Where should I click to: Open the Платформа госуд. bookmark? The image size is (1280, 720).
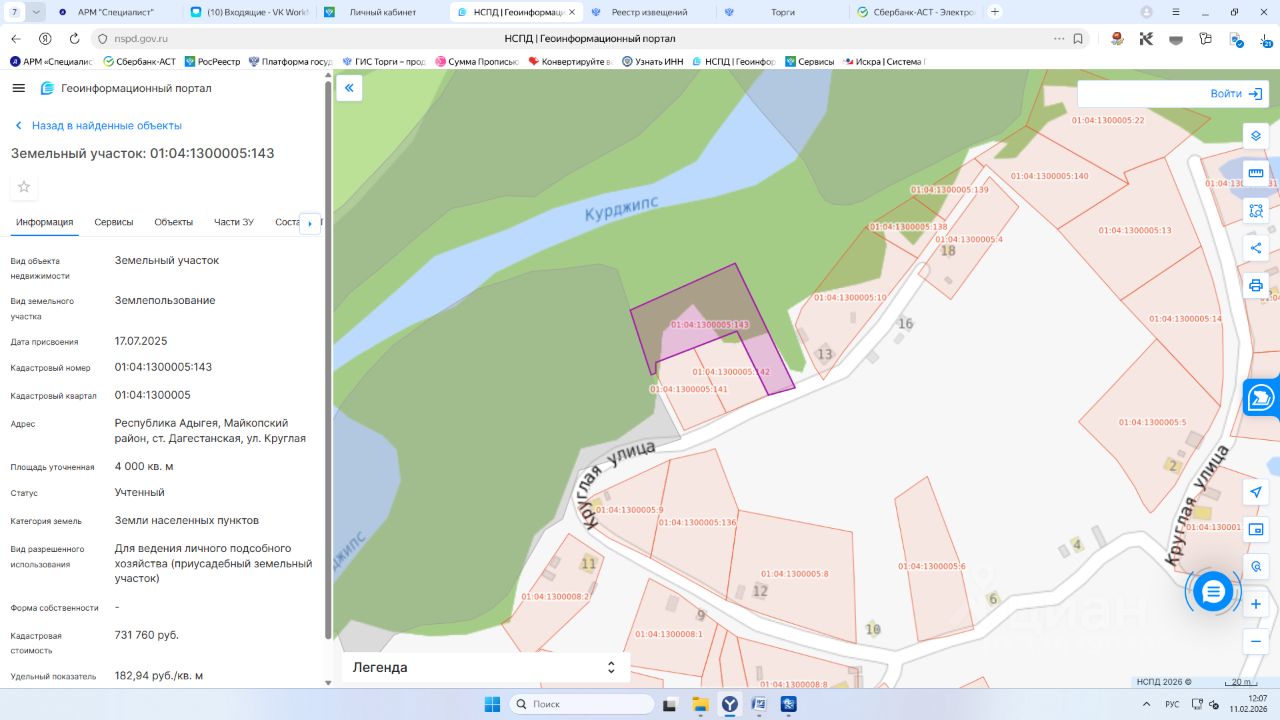coord(290,61)
